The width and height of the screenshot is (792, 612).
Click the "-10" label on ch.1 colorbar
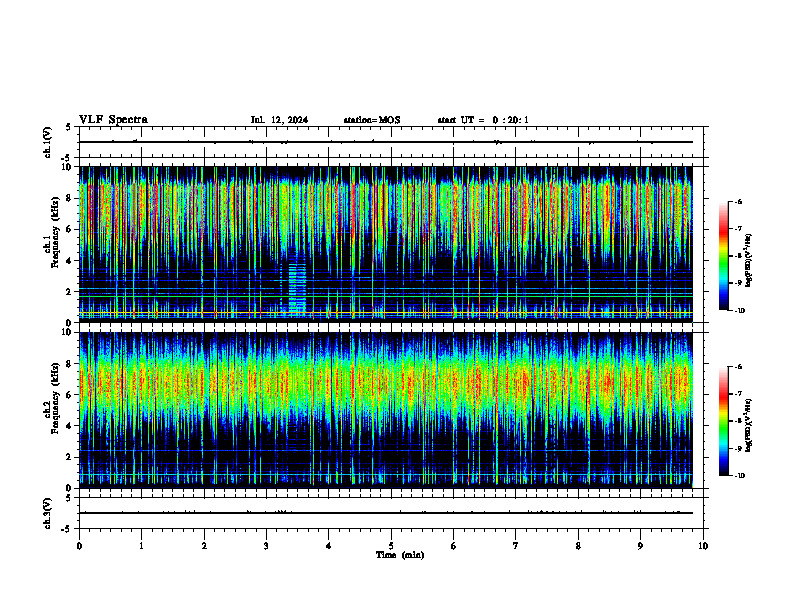pos(739,311)
